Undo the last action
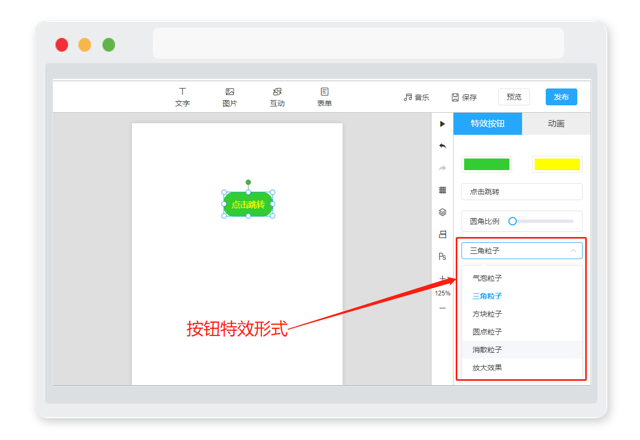The image size is (640, 440). click(x=442, y=146)
